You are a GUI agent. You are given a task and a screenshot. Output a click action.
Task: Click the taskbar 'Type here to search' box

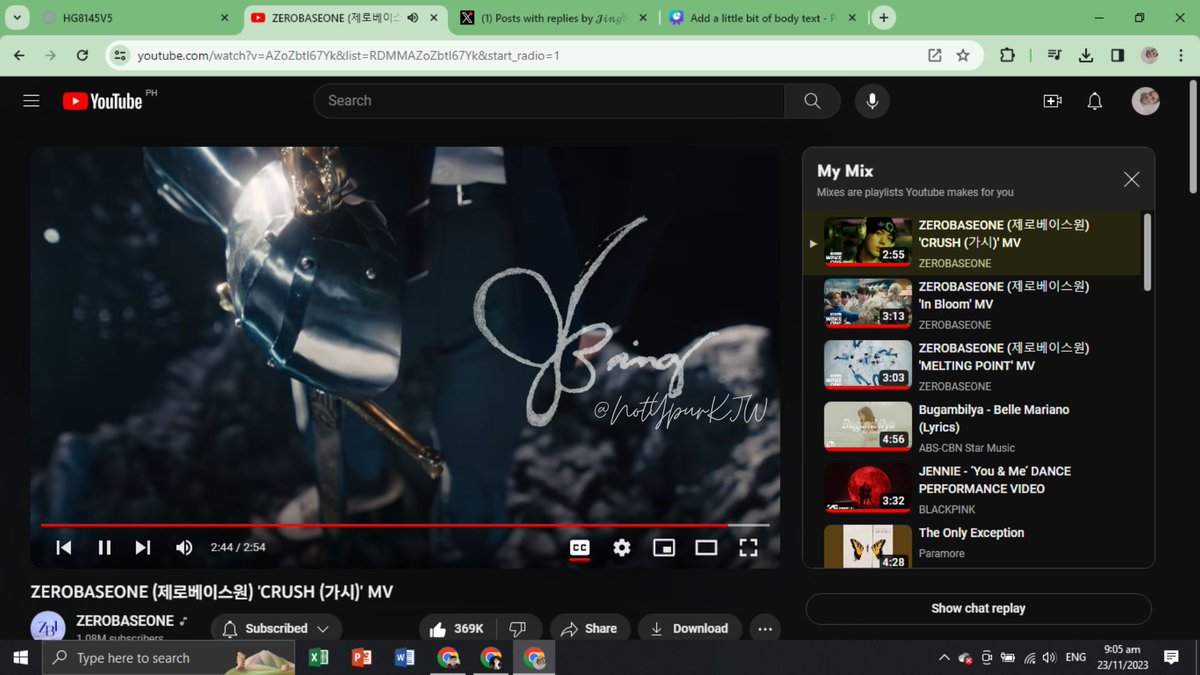[x=168, y=657]
